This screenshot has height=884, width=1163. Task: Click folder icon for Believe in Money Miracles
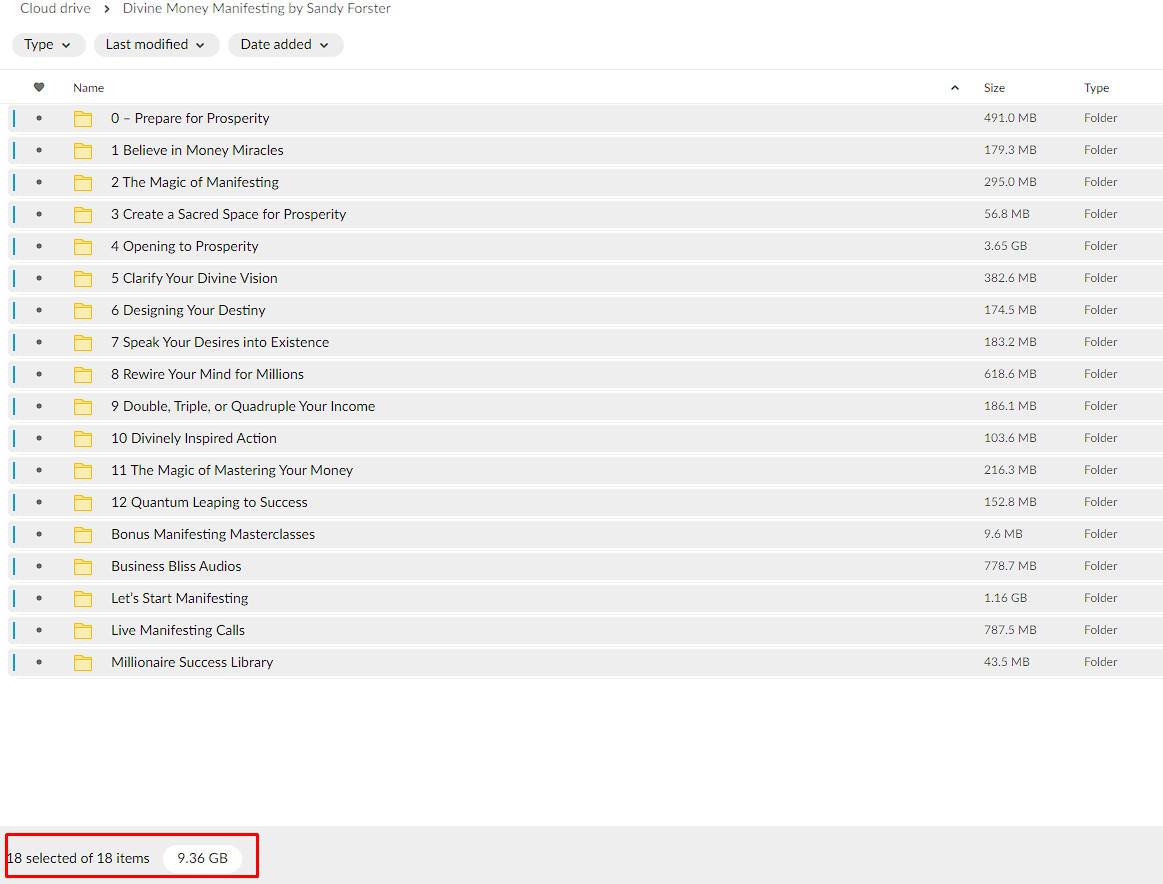(x=83, y=150)
